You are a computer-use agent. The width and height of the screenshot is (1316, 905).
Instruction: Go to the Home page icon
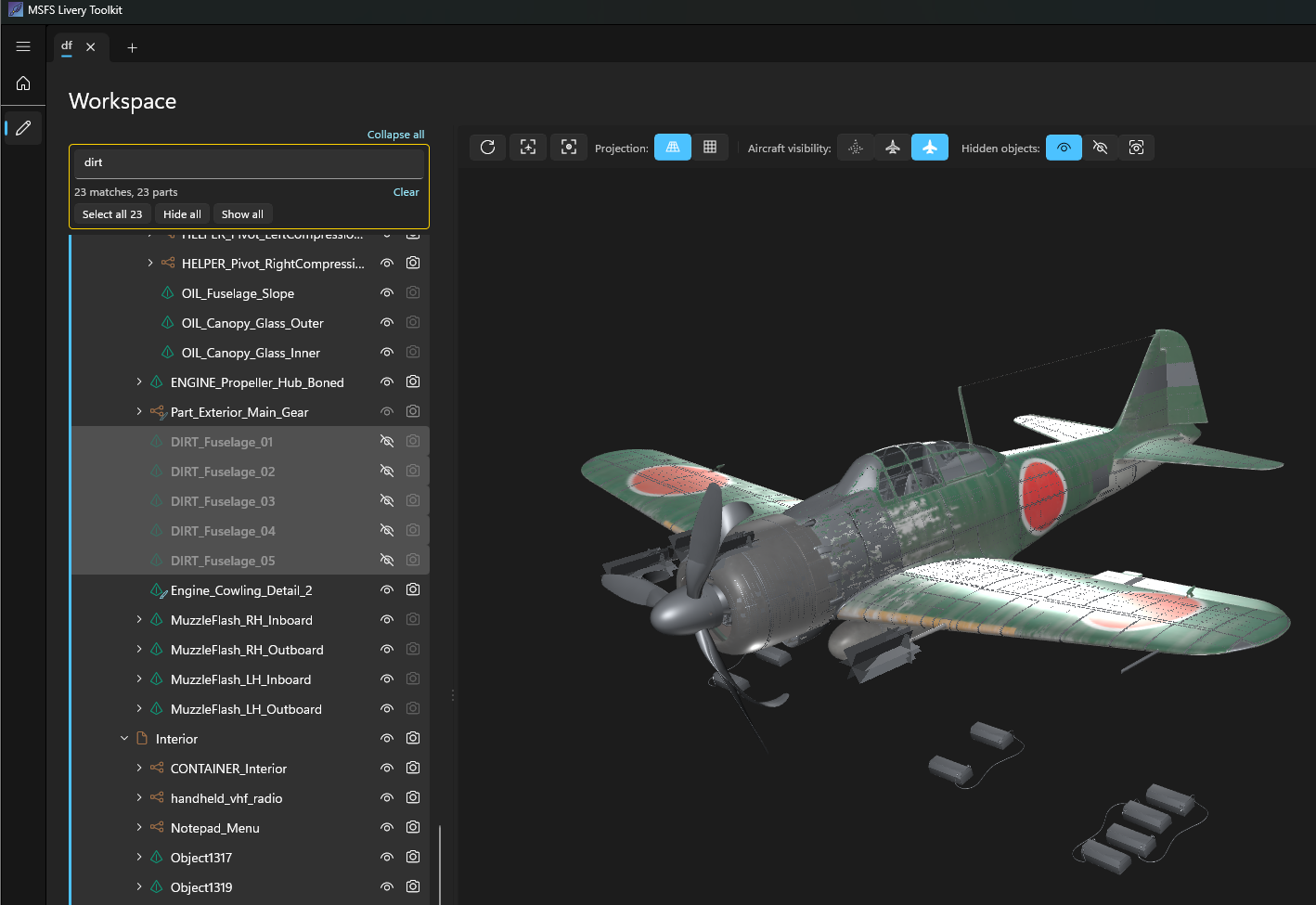click(x=23, y=84)
